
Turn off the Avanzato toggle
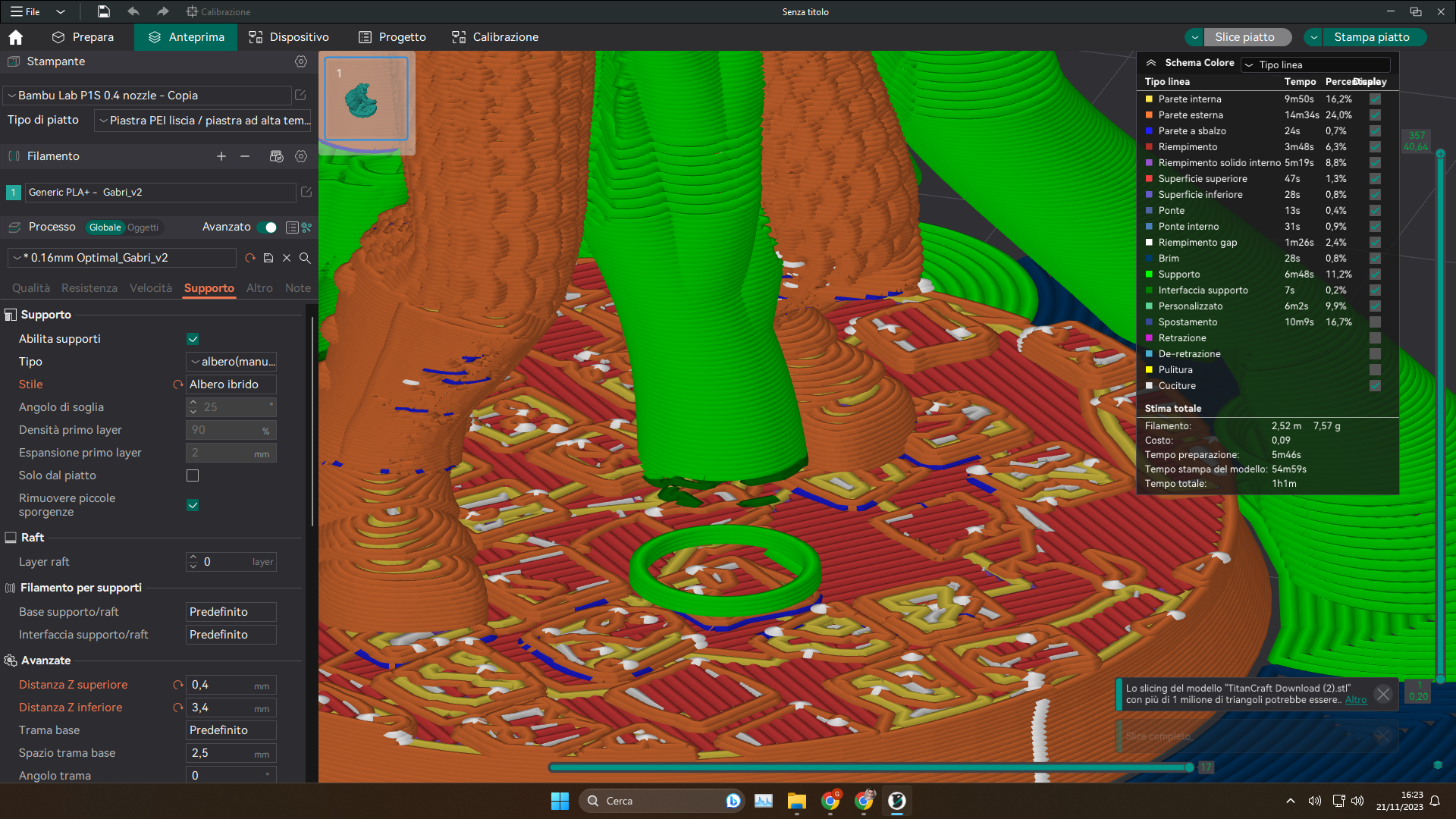point(267,227)
